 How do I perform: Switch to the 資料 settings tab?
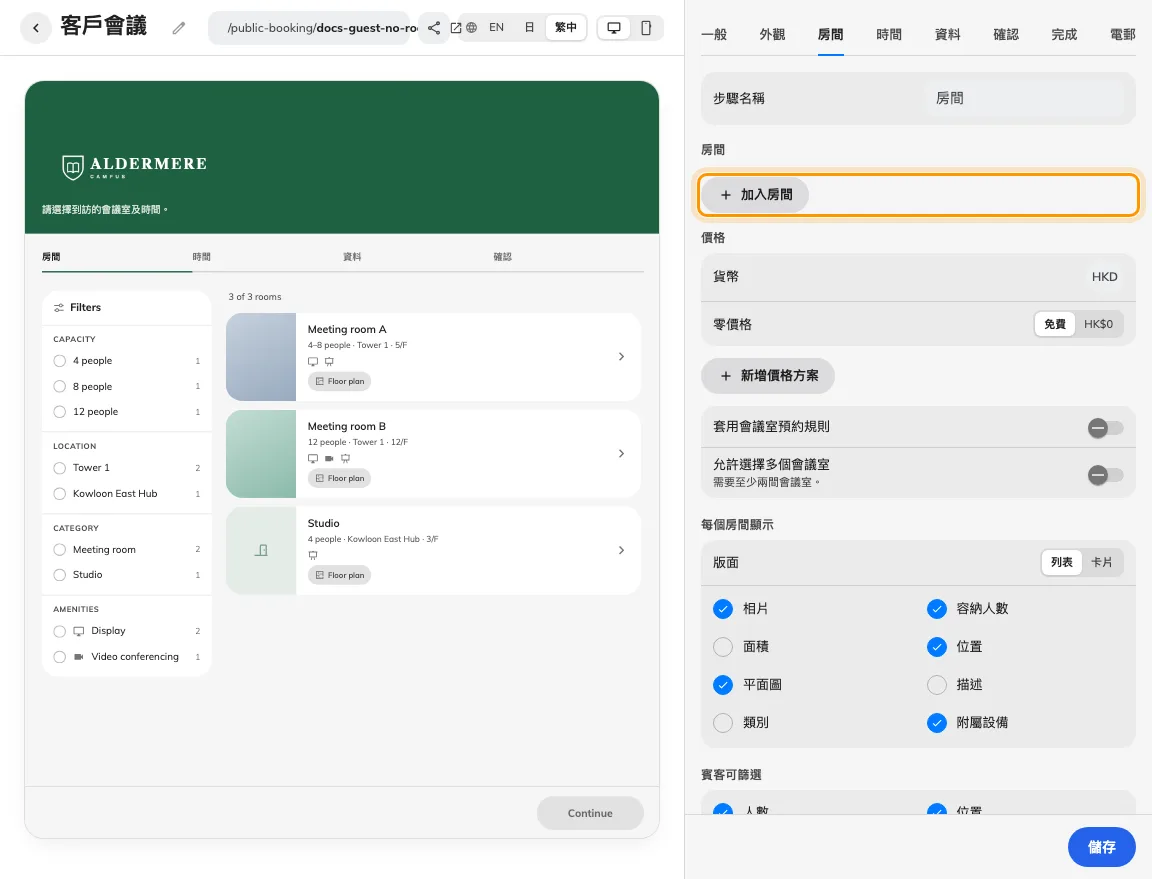948,35
